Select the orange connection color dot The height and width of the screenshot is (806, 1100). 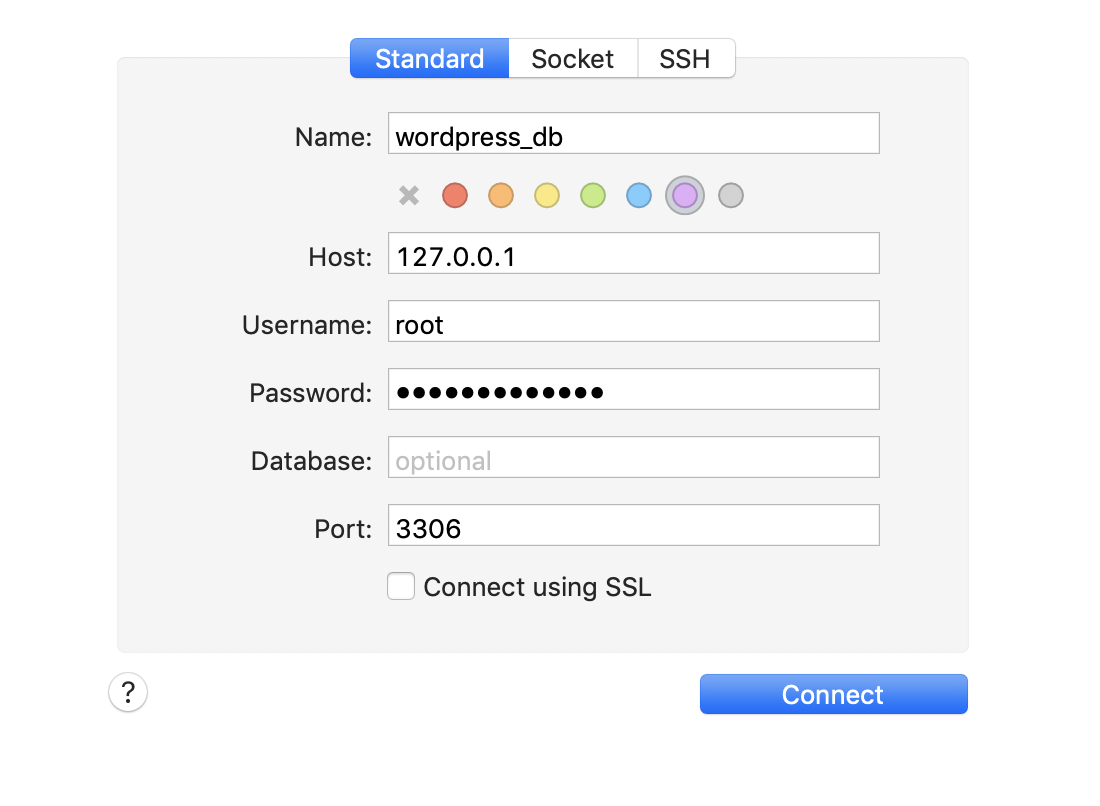pyautogui.click(x=501, y=195)
